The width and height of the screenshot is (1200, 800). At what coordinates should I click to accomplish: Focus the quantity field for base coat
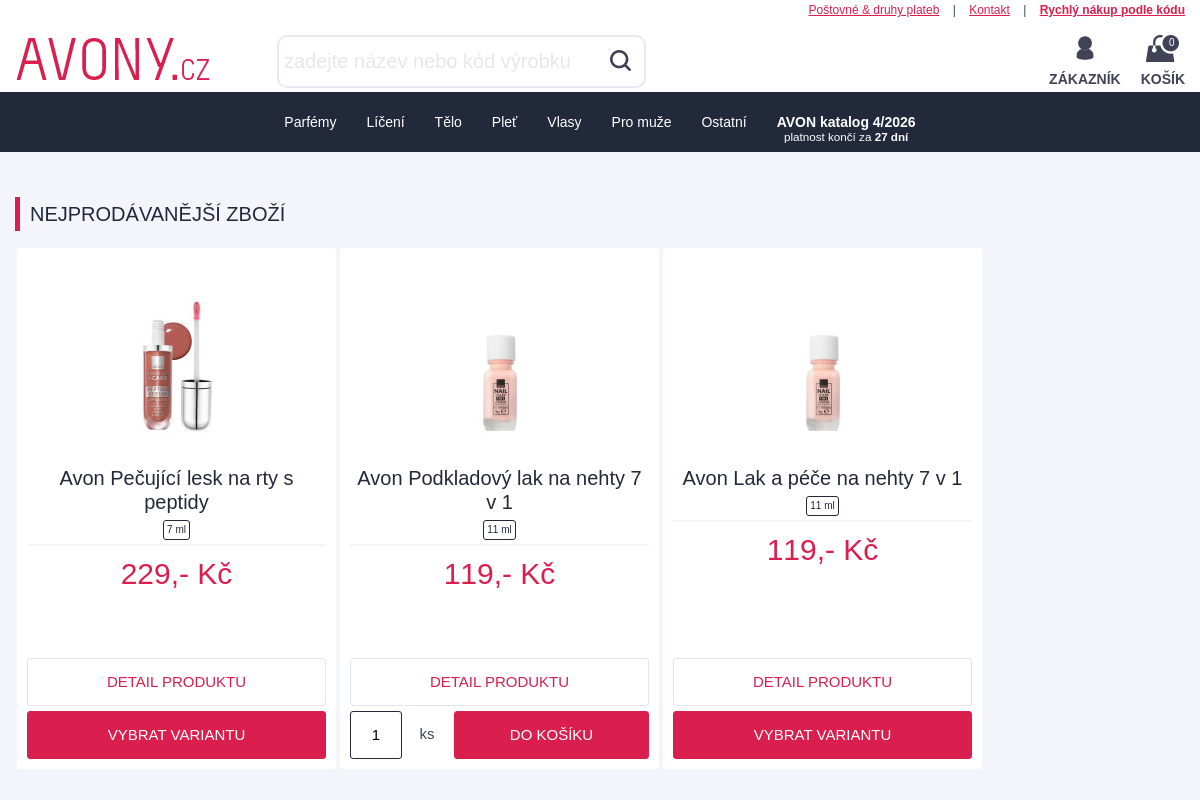click(x=376, y=735)
